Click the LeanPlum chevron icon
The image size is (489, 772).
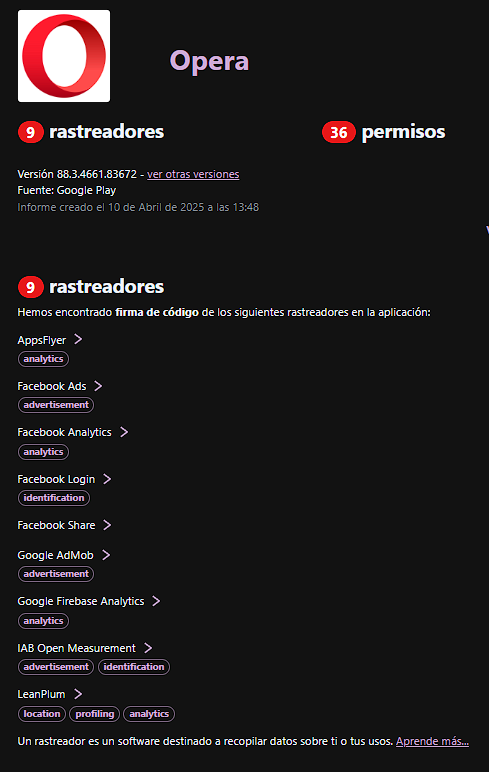tap(78, 694)
